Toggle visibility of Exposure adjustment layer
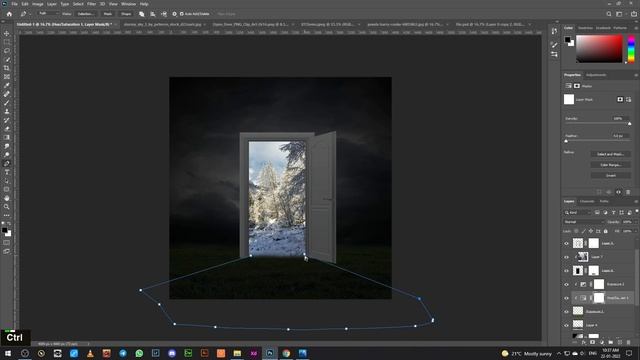640x360 pixels. (567, 284)
